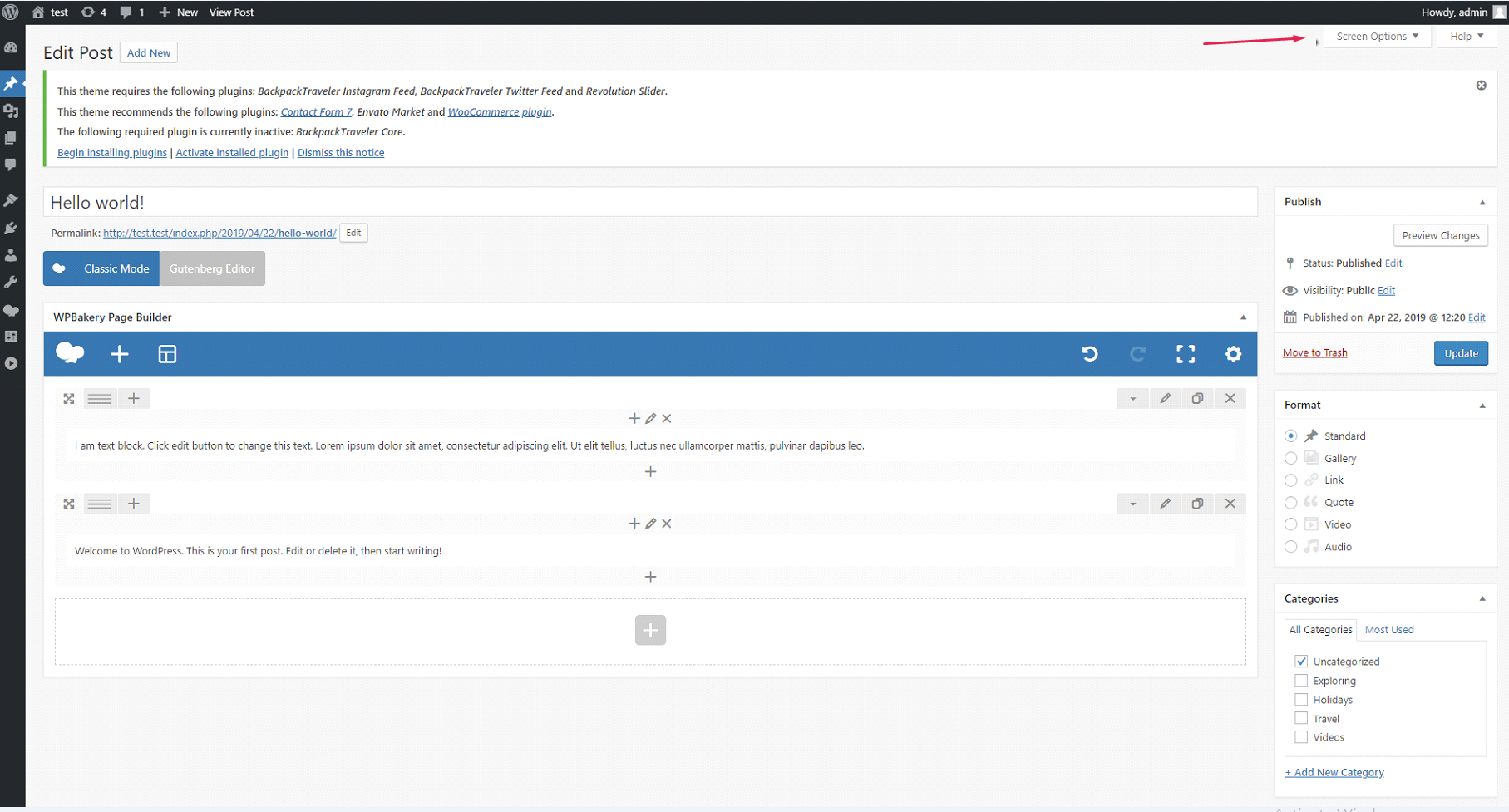1509x812 pixels.
Task: Click the WPBakery add element plus icon
Action: tap(120, 354)
